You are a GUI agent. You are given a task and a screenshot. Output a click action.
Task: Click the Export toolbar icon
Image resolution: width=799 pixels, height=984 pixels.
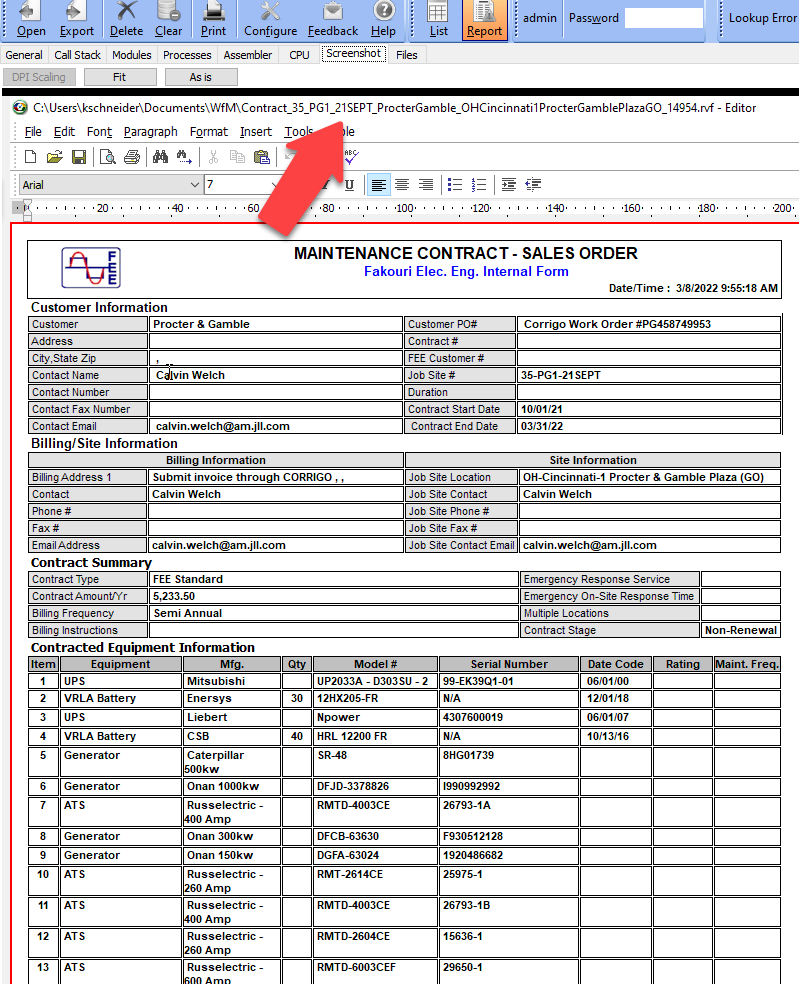pyautogui.click(x=77, y=19)
